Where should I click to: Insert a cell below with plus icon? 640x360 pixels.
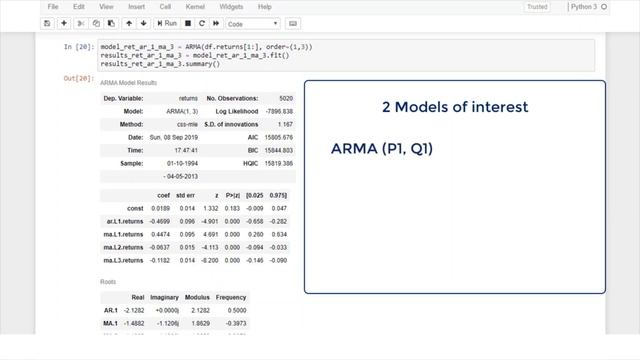tap(64, 24)
